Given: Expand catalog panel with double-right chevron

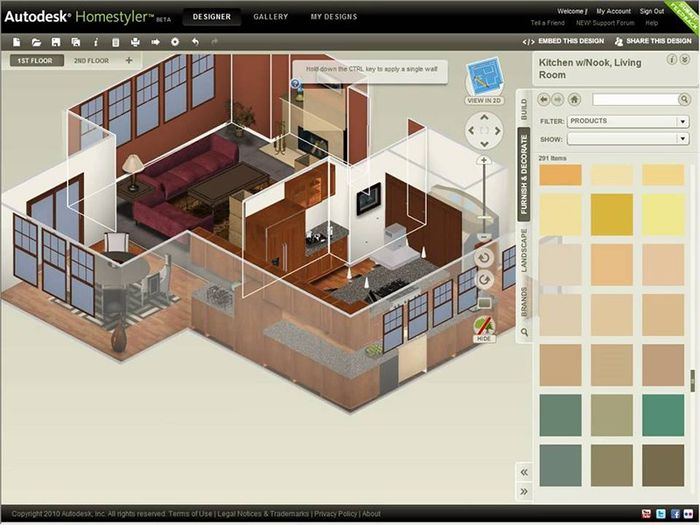Looking at the screenshot, I should [524, 492].
